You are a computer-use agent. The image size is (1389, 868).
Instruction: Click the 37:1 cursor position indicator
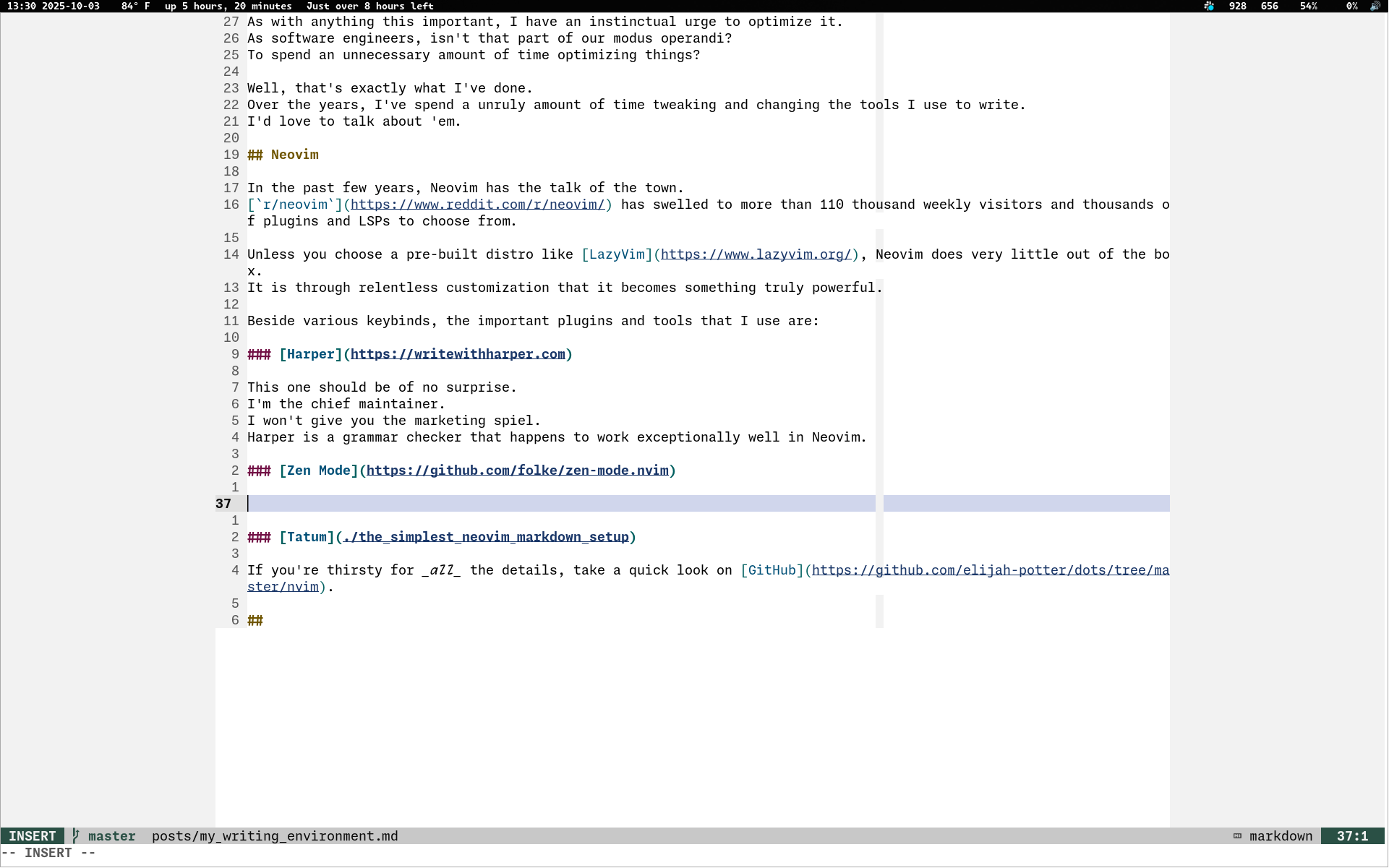pyautogui.click(x=1351, y=836)
